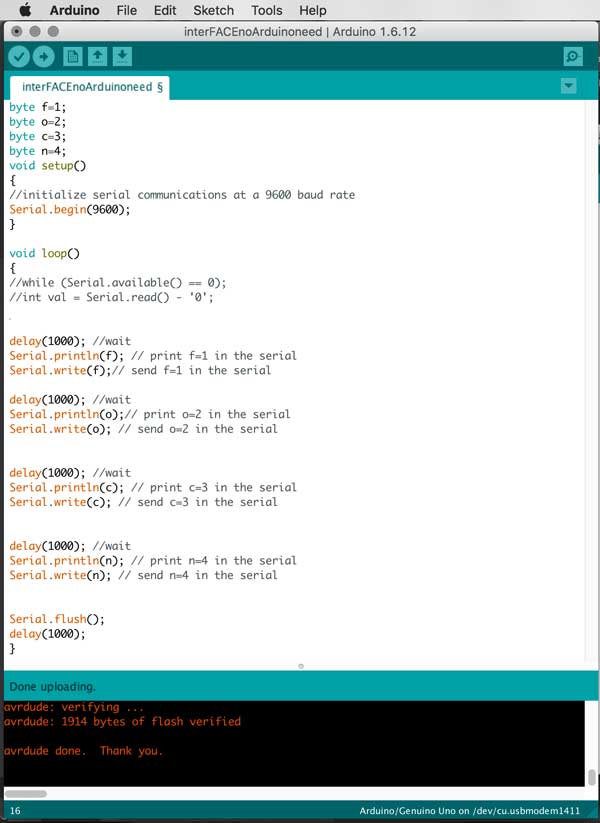Screen dimensions: 600x823
Task: Click the "Done uploading." status message
Action: point(52,687)
